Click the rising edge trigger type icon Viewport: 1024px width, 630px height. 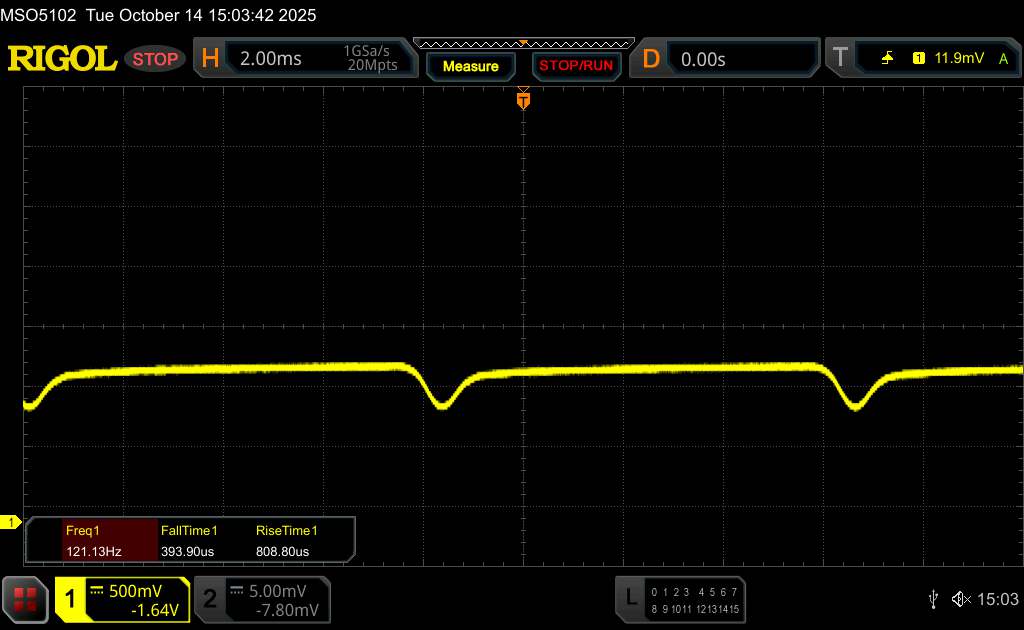point(887,59)
